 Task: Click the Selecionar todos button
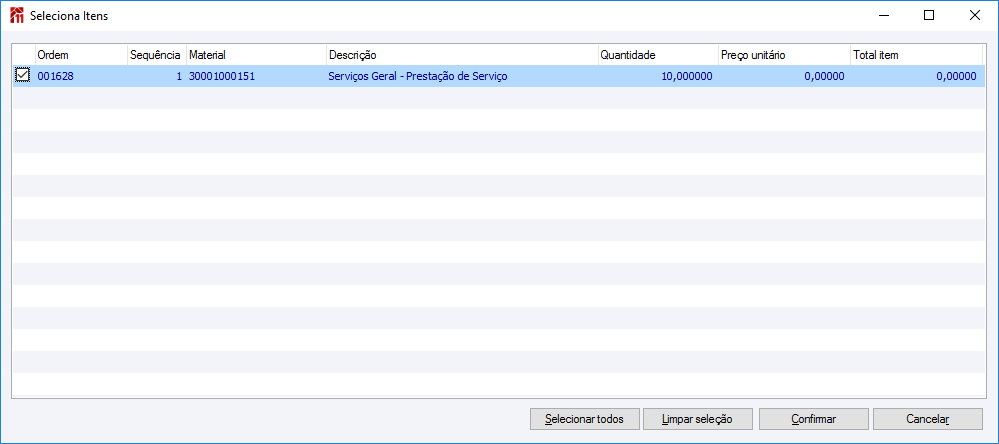click(584, 419)
